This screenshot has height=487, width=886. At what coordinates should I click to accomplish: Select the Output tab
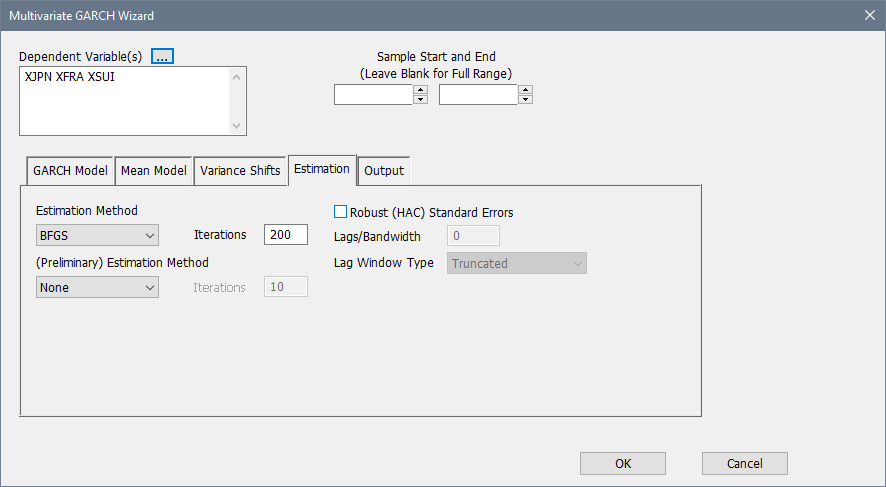(x=384, y=170)
